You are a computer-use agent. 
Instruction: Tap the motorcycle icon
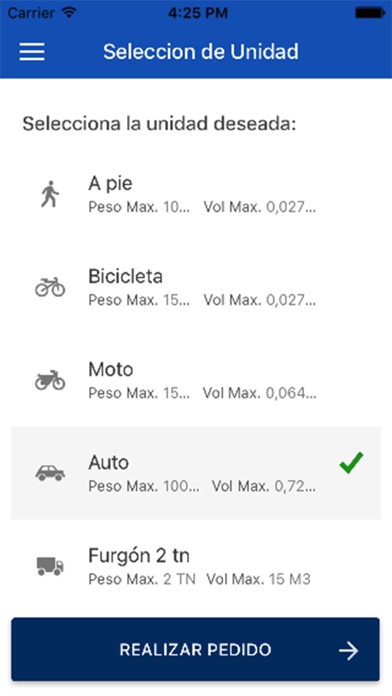50,380
